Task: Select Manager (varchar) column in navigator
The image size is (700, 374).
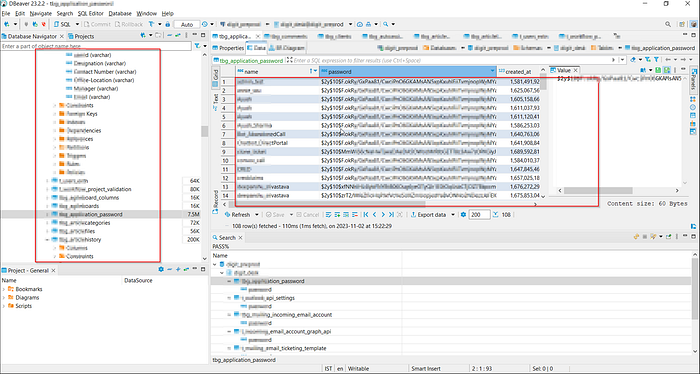Action: 96,88
